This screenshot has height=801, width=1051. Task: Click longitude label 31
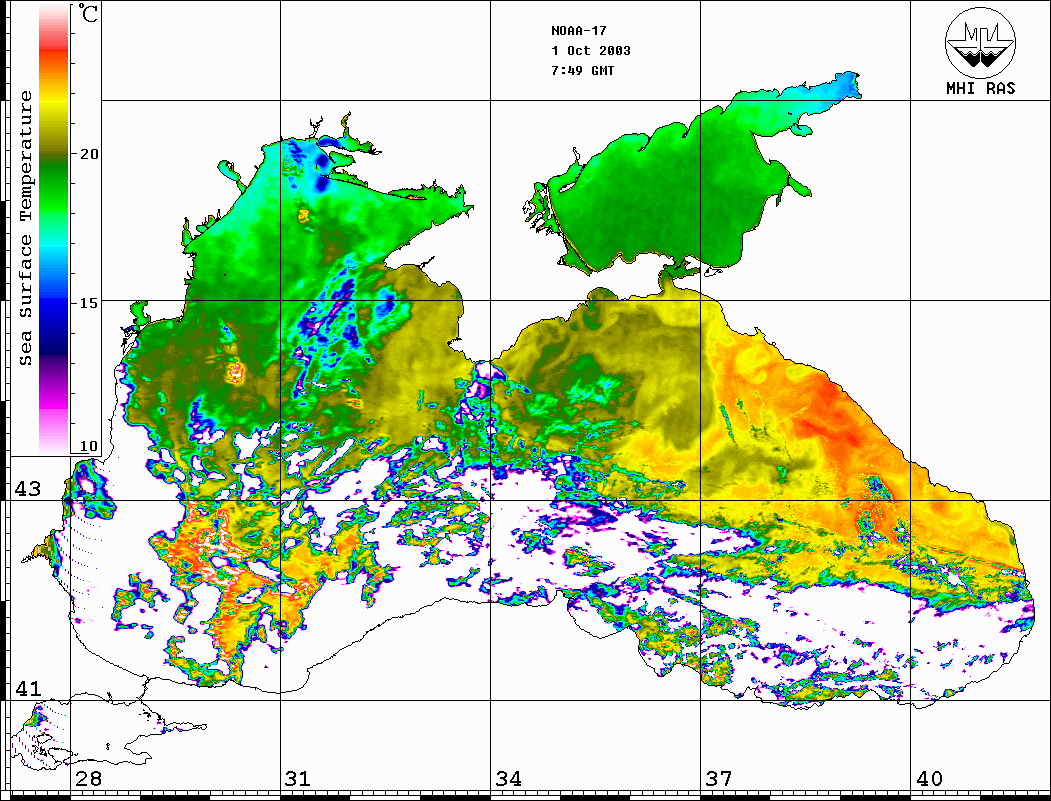click(298, 778)
